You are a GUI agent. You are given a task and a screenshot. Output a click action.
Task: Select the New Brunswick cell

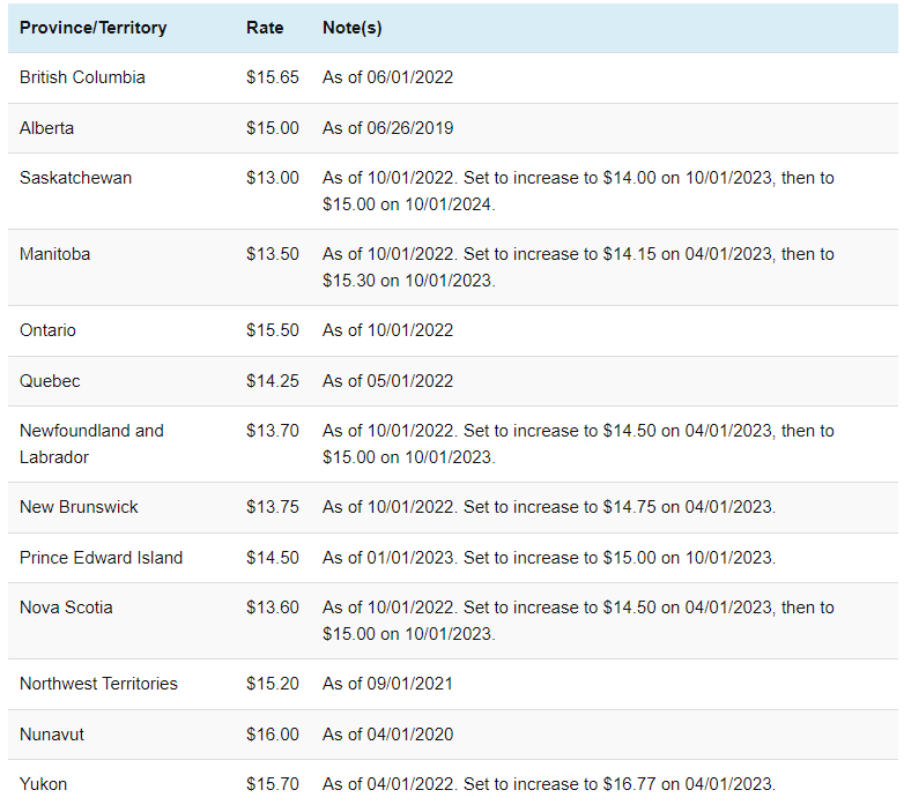point(79,506)
